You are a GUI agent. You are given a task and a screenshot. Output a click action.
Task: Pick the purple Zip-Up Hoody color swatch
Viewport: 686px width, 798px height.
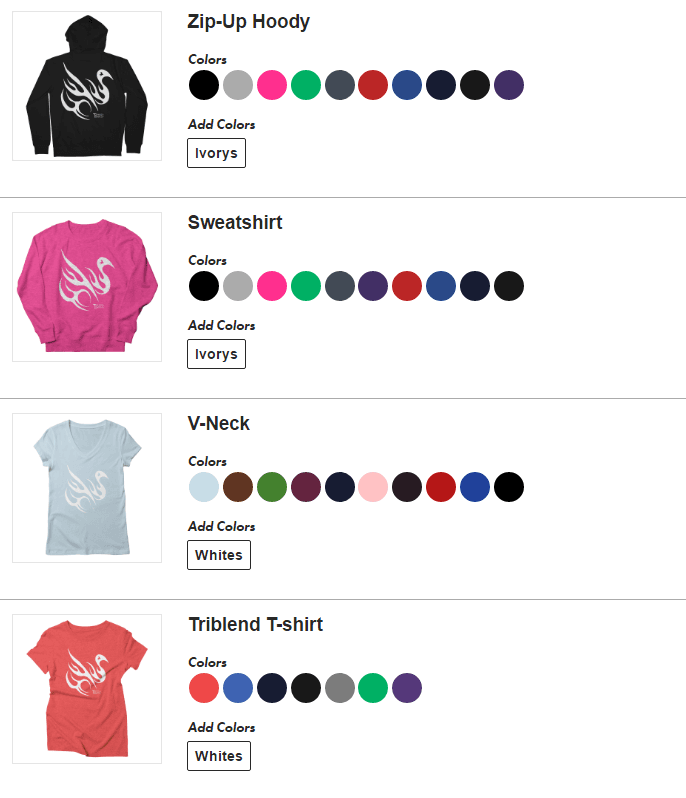point(509,85)
